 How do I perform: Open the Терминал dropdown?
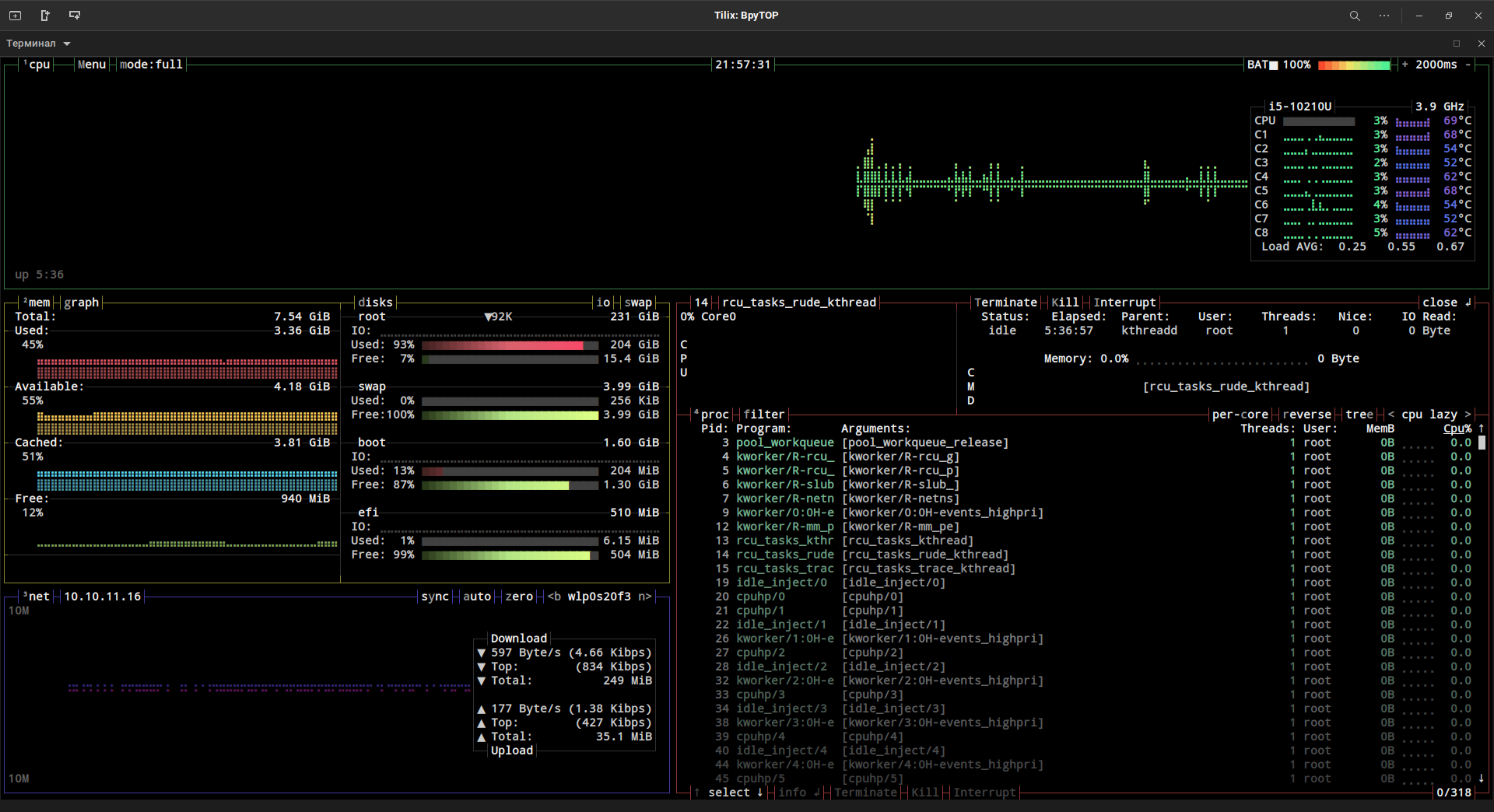point(39,44)
